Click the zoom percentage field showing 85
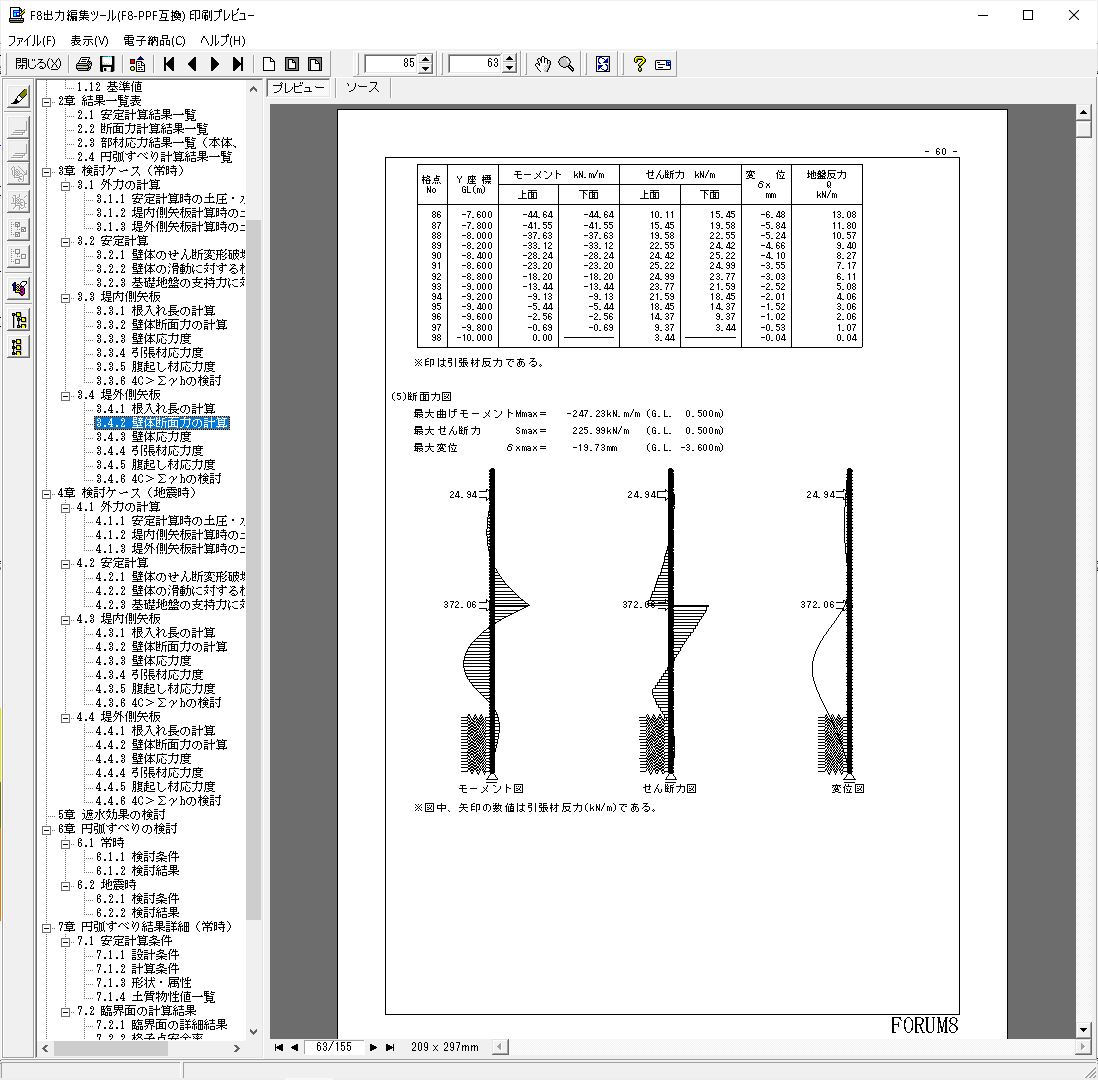Image resolution: width=1098 pixels, height=1080 pixels. click(391, 64)
